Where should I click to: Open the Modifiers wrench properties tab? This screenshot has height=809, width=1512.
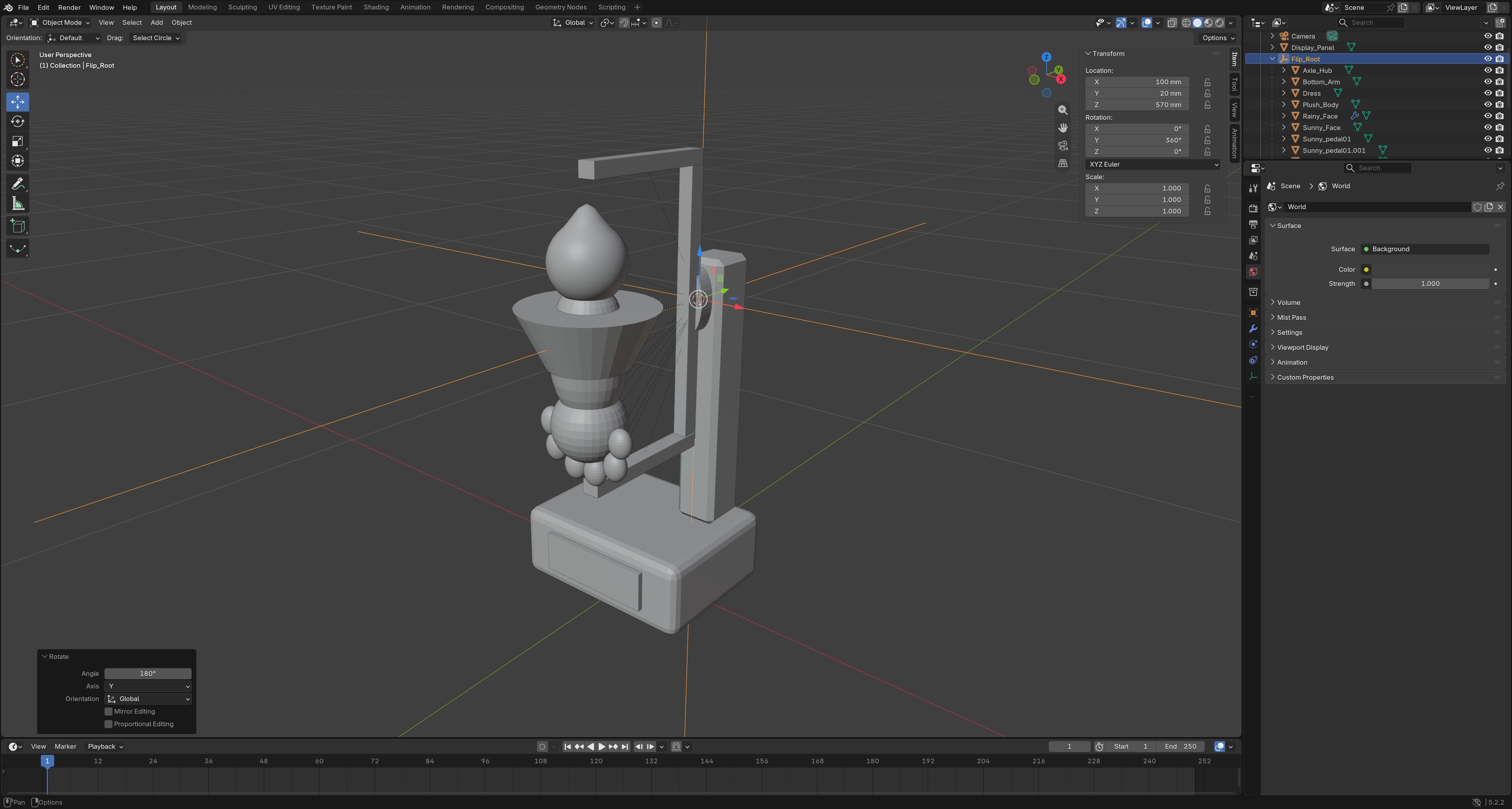1253,329
